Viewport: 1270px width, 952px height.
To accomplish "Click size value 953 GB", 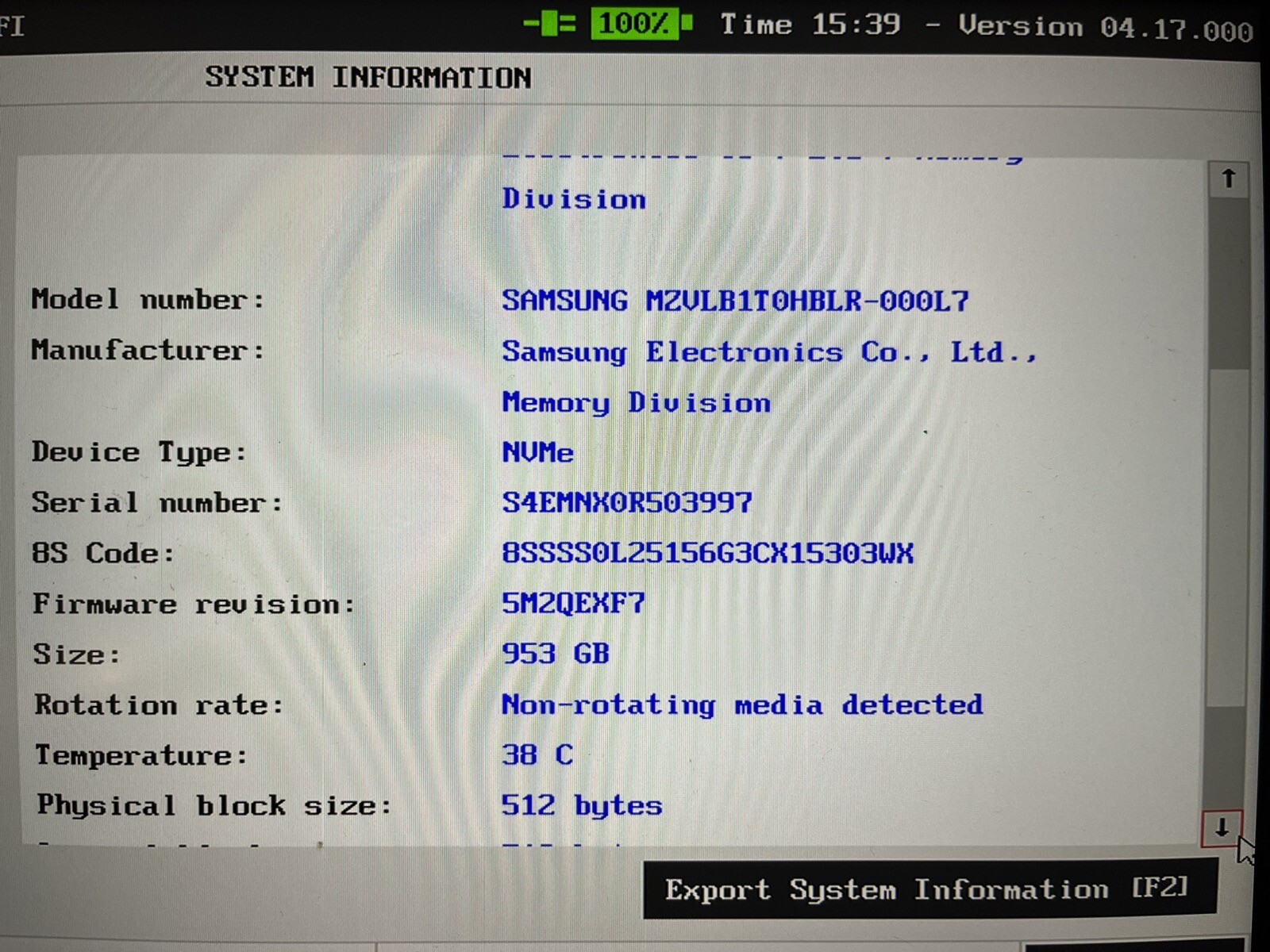I will point(556,654).
